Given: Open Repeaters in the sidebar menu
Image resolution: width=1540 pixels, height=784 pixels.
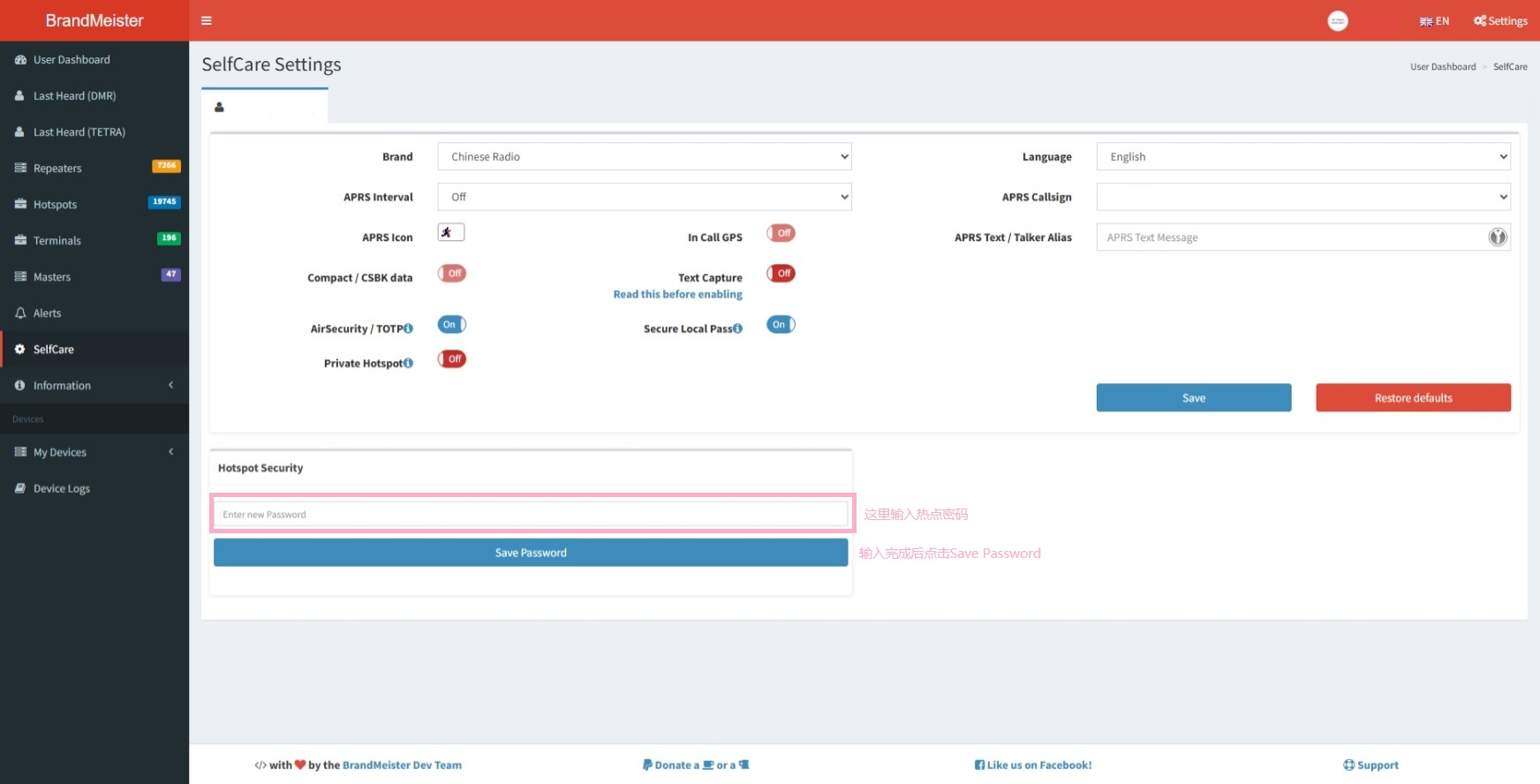Looking at the screenshot, I should [57, 169].
